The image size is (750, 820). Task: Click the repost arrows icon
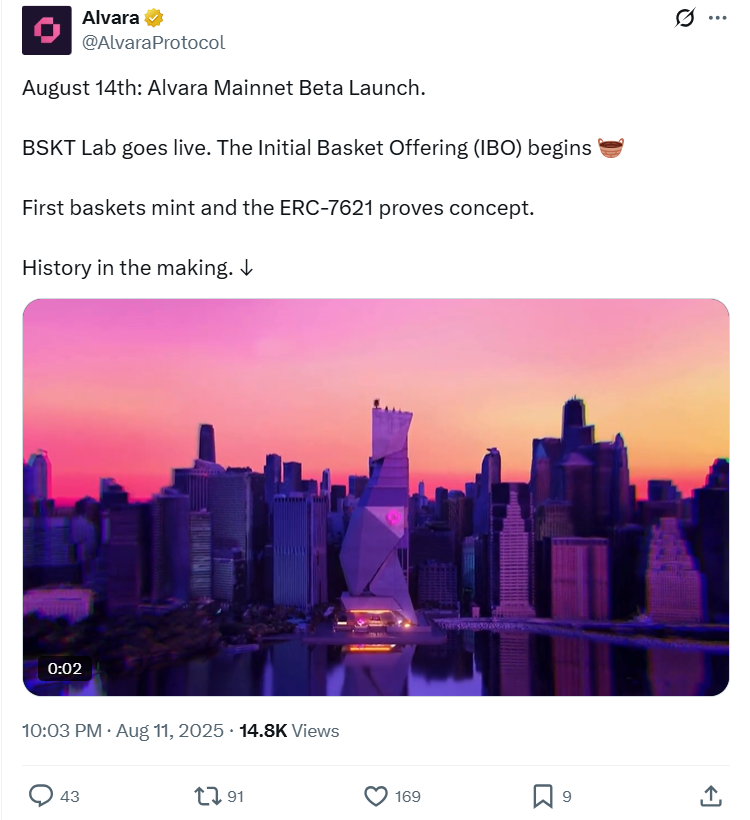click(207, 796)
